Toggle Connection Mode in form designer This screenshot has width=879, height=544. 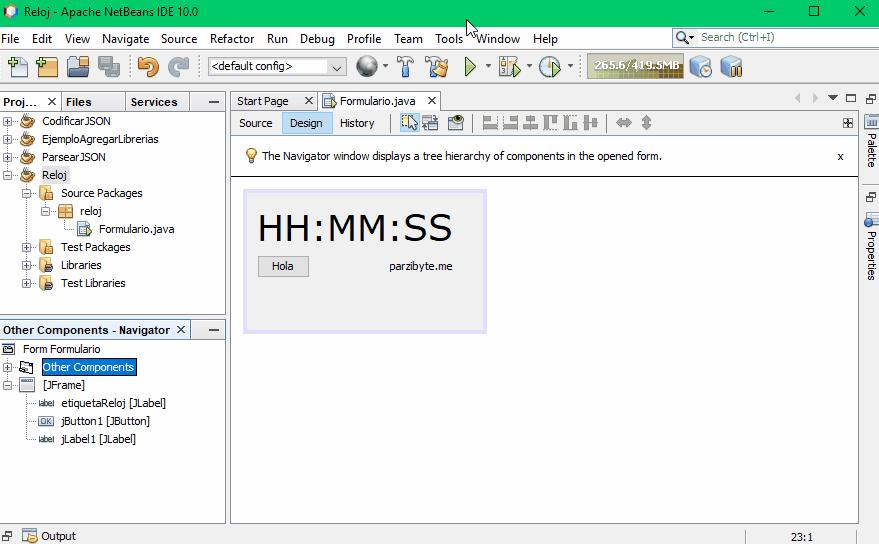(431, 122)
